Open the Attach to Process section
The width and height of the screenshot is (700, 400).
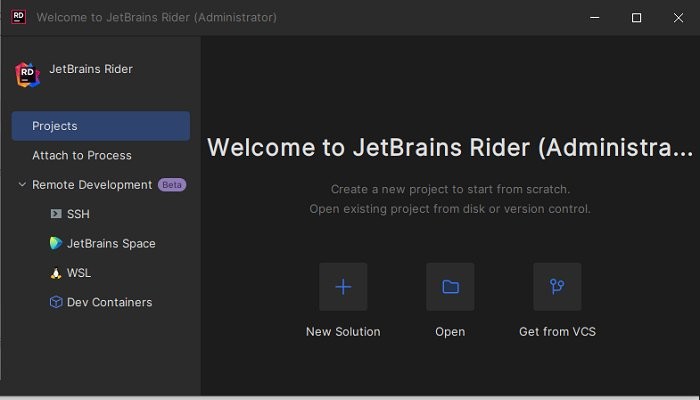[82, 155]
